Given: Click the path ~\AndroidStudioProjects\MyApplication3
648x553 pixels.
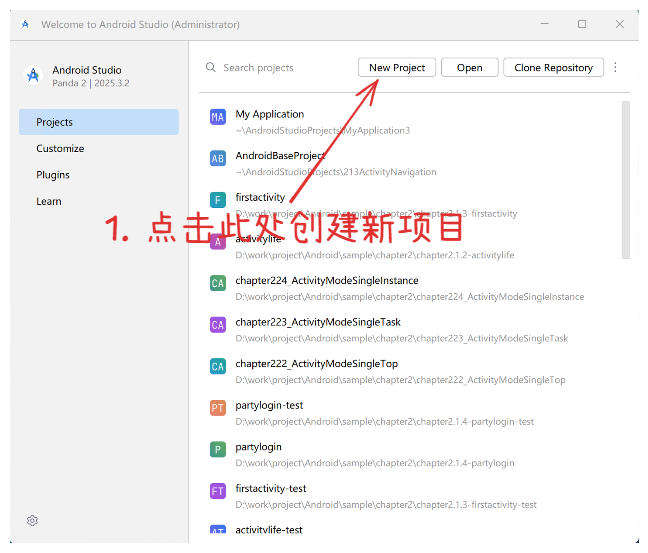Looking at the screenshot, I should (323, 131).
